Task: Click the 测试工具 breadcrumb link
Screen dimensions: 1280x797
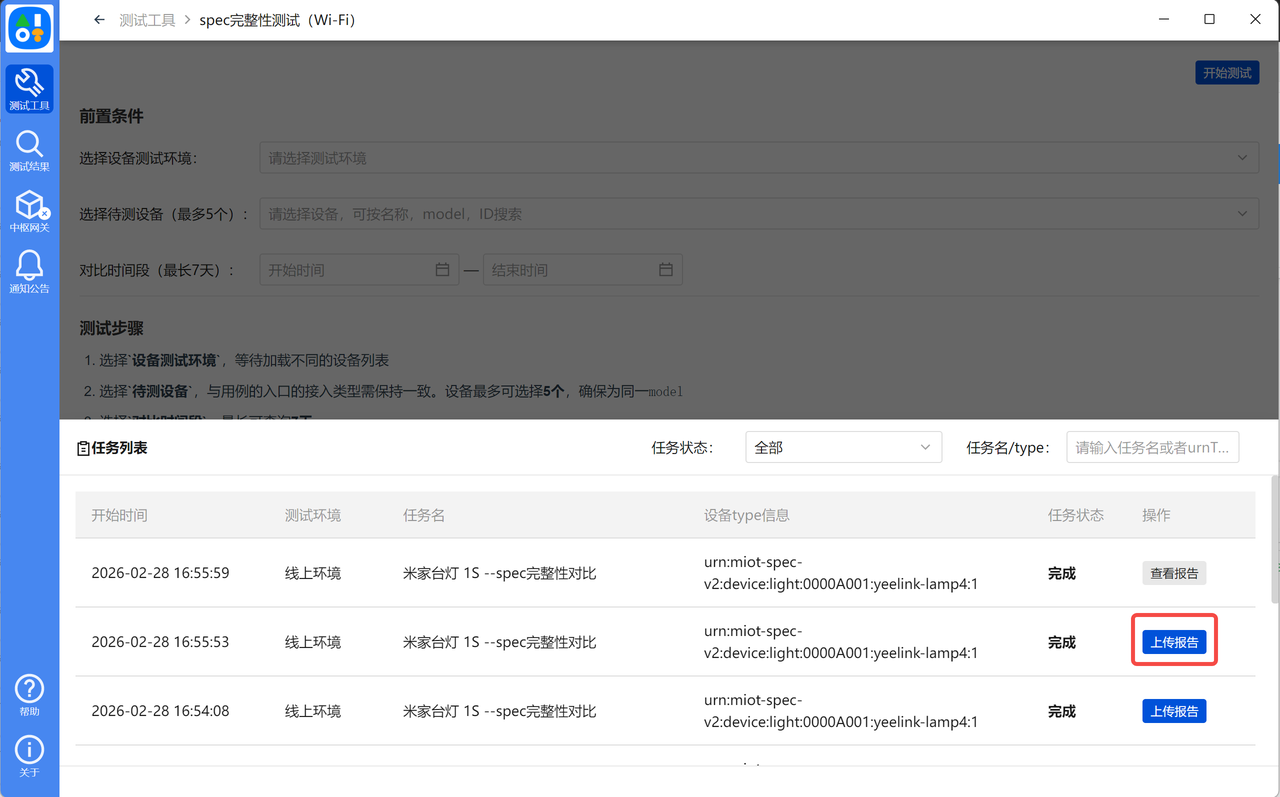Action: [x=147, y=20]
